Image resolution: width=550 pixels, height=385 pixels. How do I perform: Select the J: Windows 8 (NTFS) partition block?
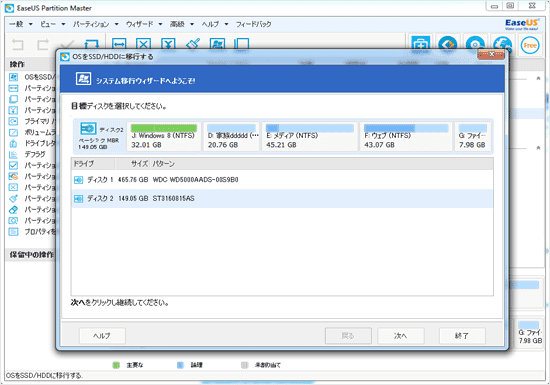click(x=164, y=136)
